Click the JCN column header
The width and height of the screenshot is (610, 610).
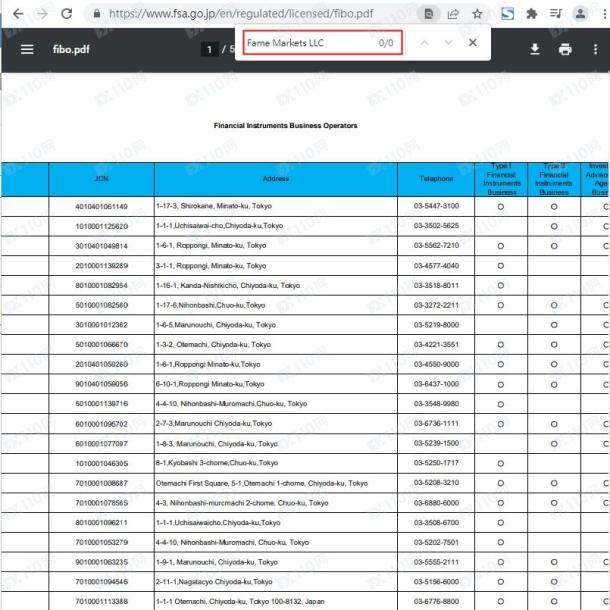(102, 179)
